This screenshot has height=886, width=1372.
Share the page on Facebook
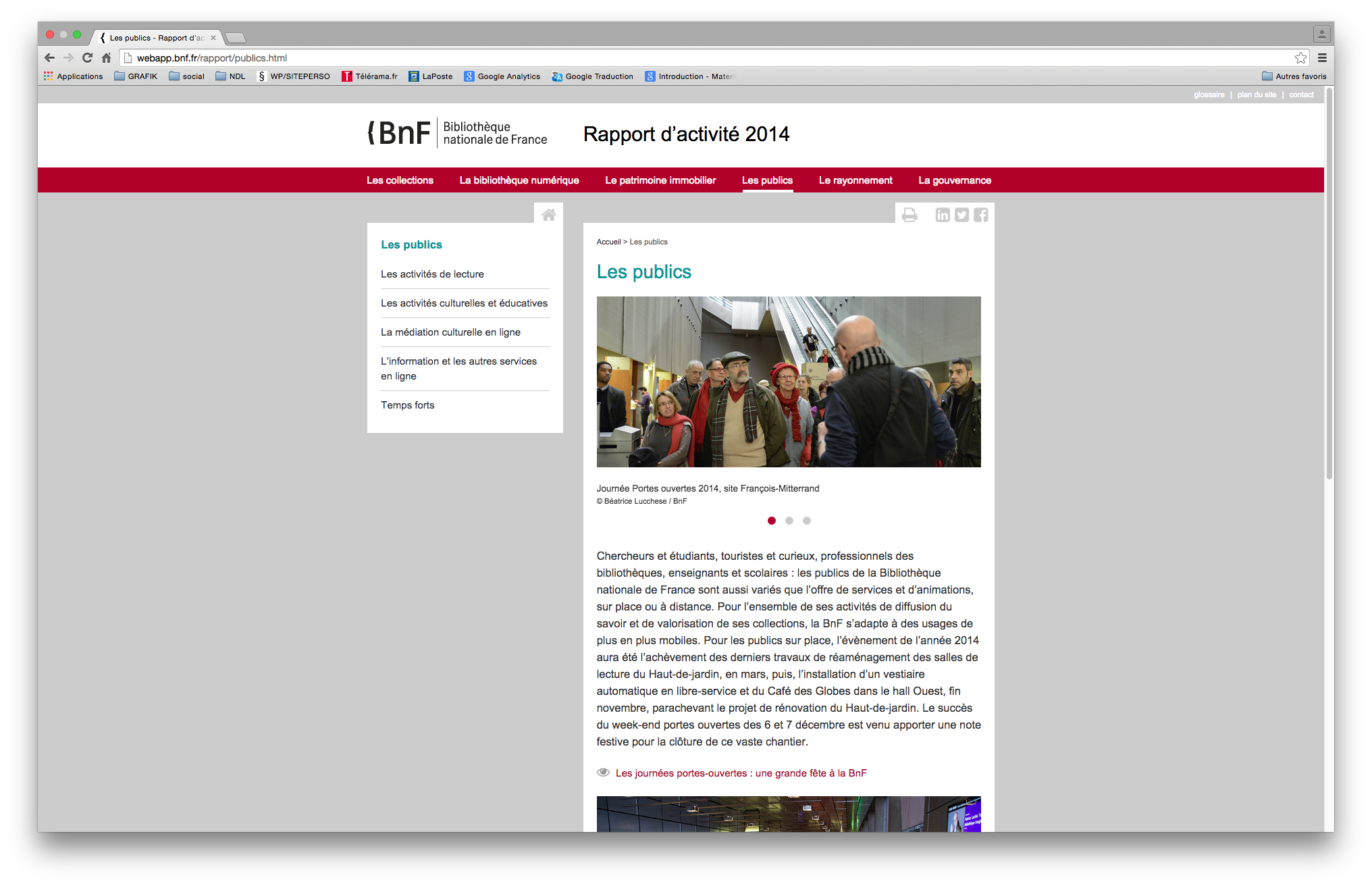(981, 215)
